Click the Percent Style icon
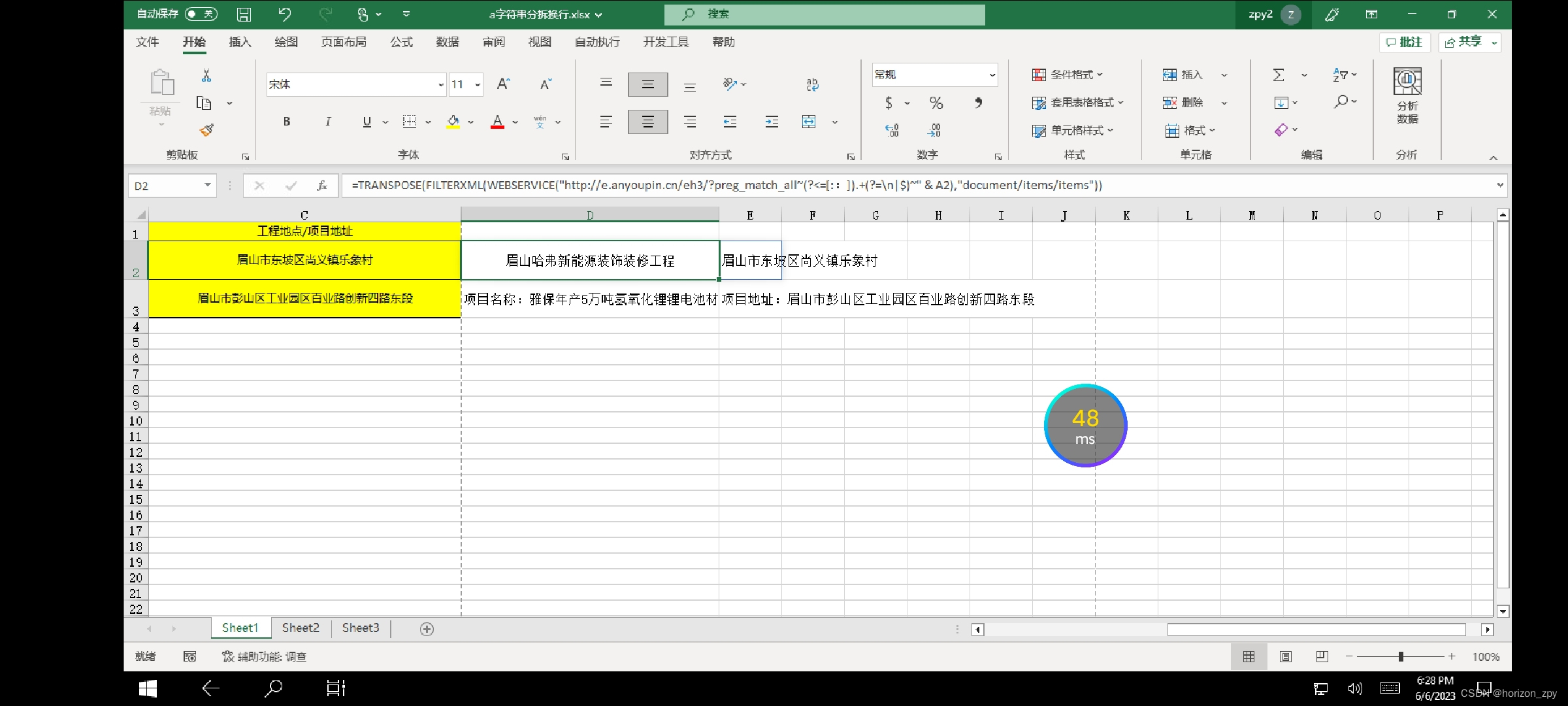This screenshot has width=1568, height=706. (936, 103)
